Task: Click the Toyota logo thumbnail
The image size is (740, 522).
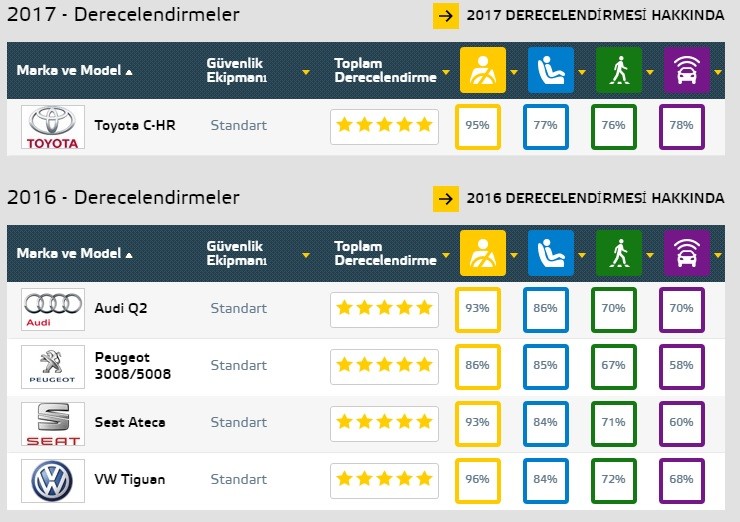Action: (x=53, y=127)
